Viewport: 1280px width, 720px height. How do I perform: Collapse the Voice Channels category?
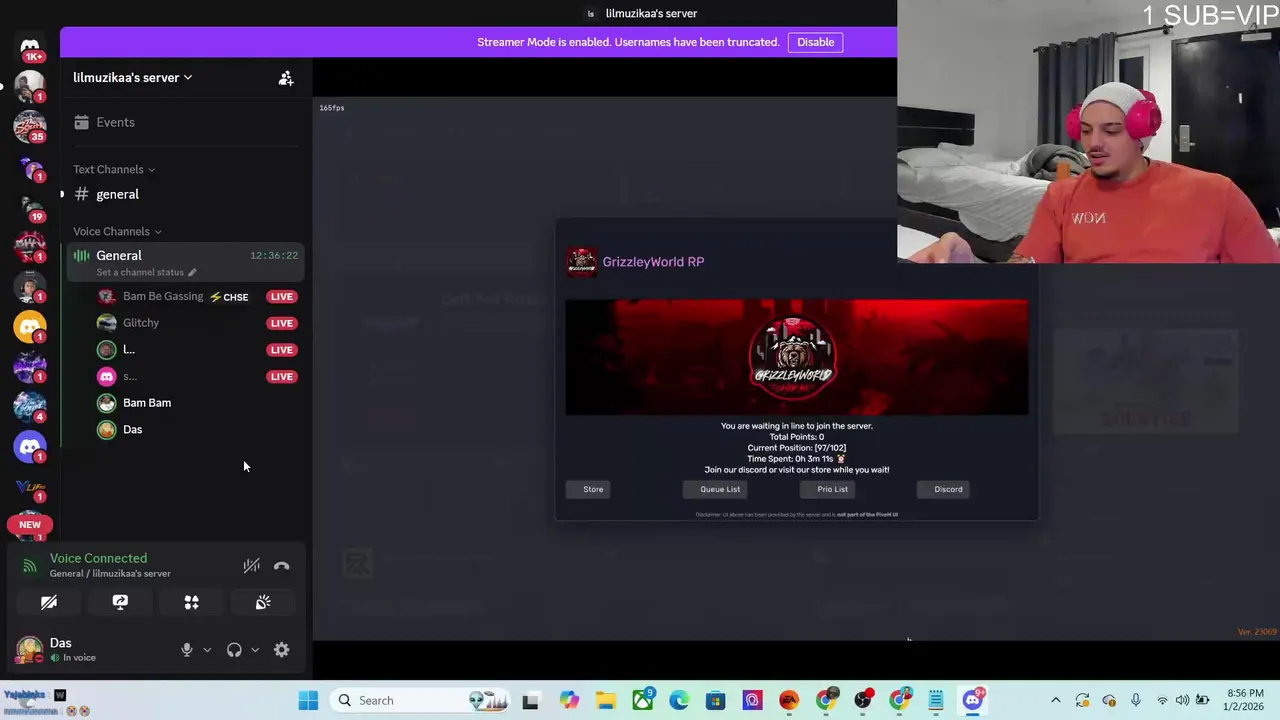(117, 231)
